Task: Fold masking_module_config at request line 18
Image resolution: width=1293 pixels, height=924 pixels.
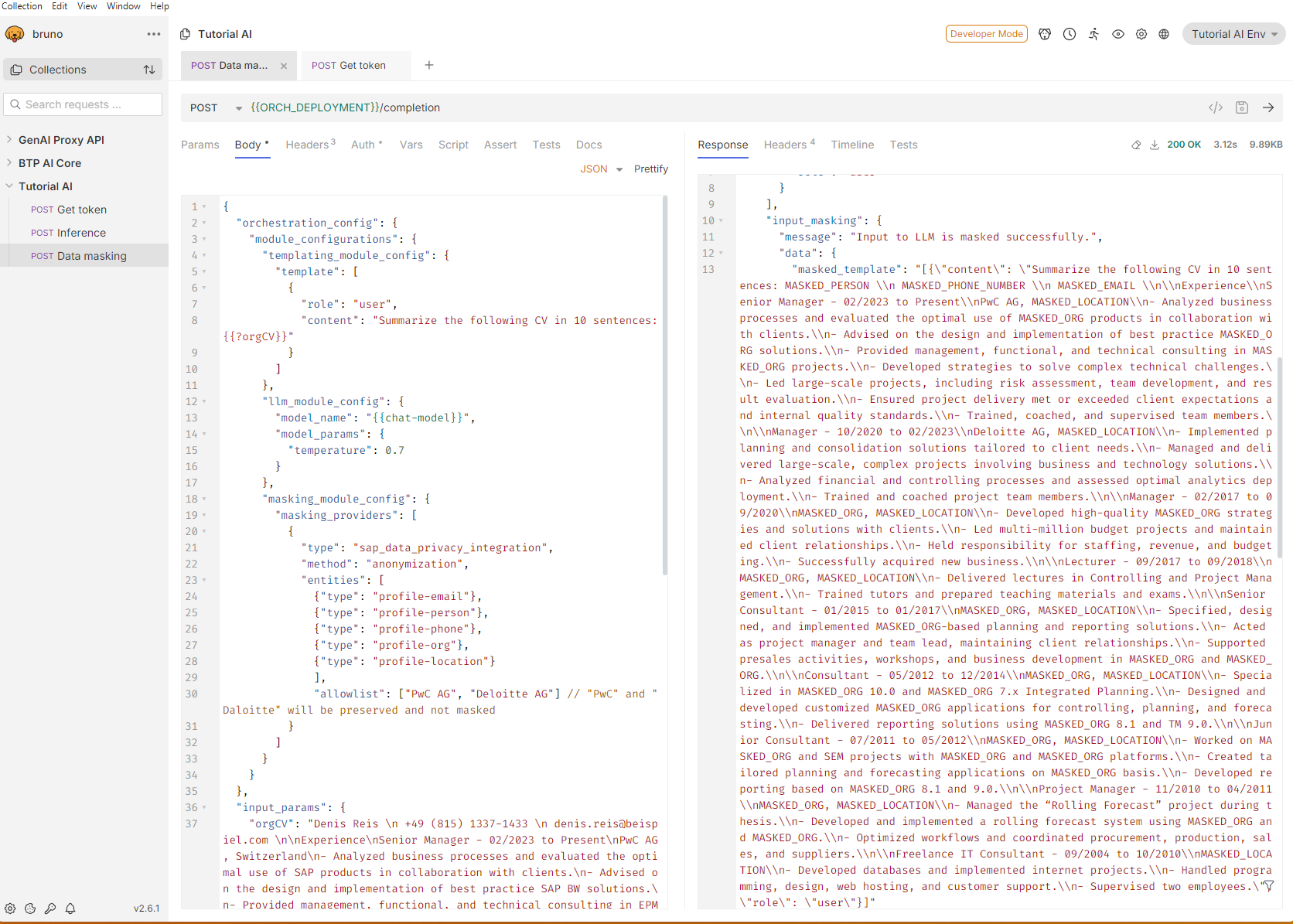Action: [204, 499]
